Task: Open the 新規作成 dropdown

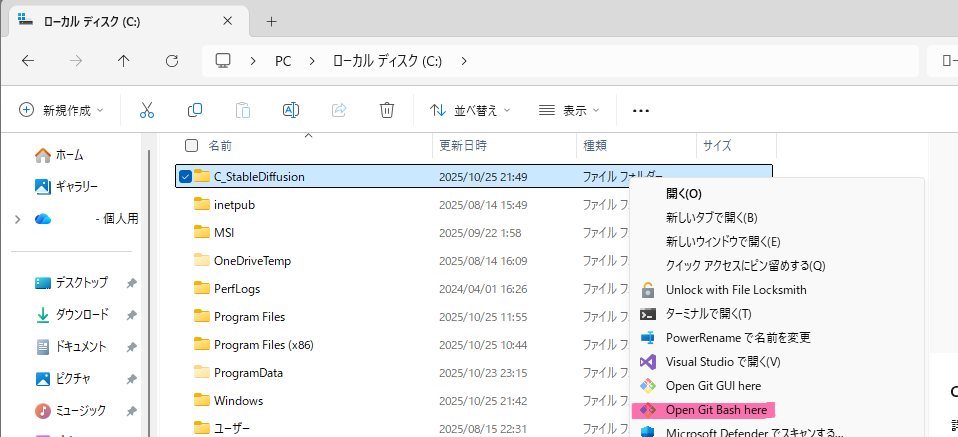Action: click(x=60, y=110)
